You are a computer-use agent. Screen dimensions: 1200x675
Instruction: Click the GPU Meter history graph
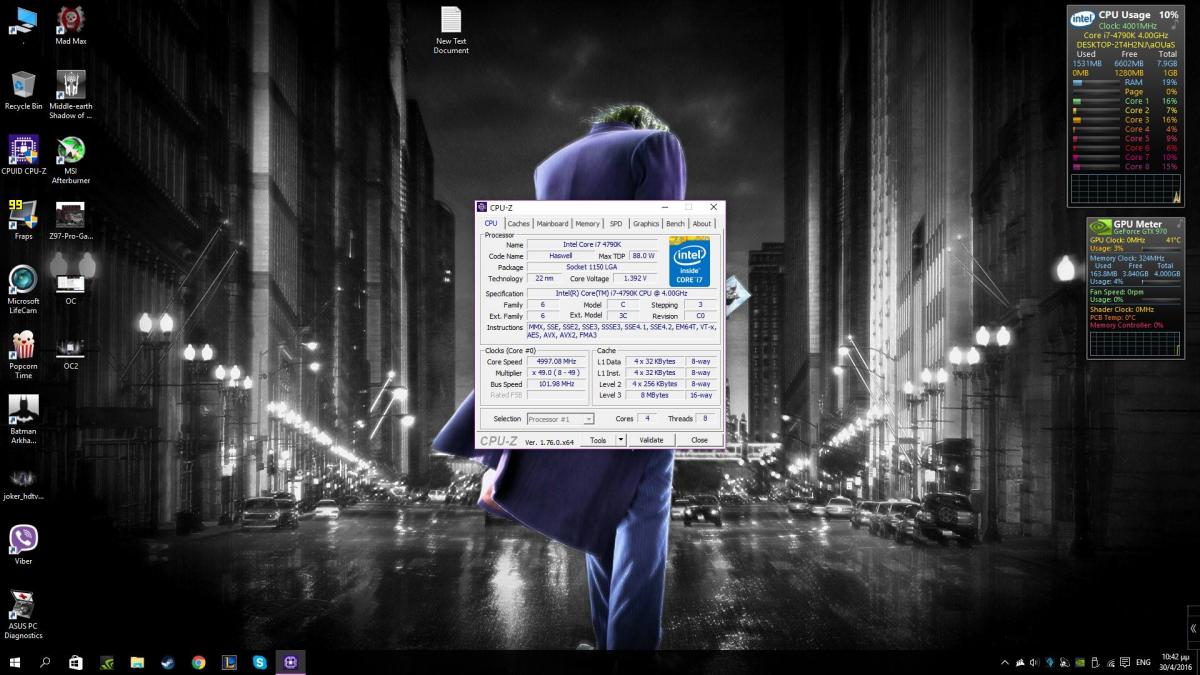(1136, 343)
